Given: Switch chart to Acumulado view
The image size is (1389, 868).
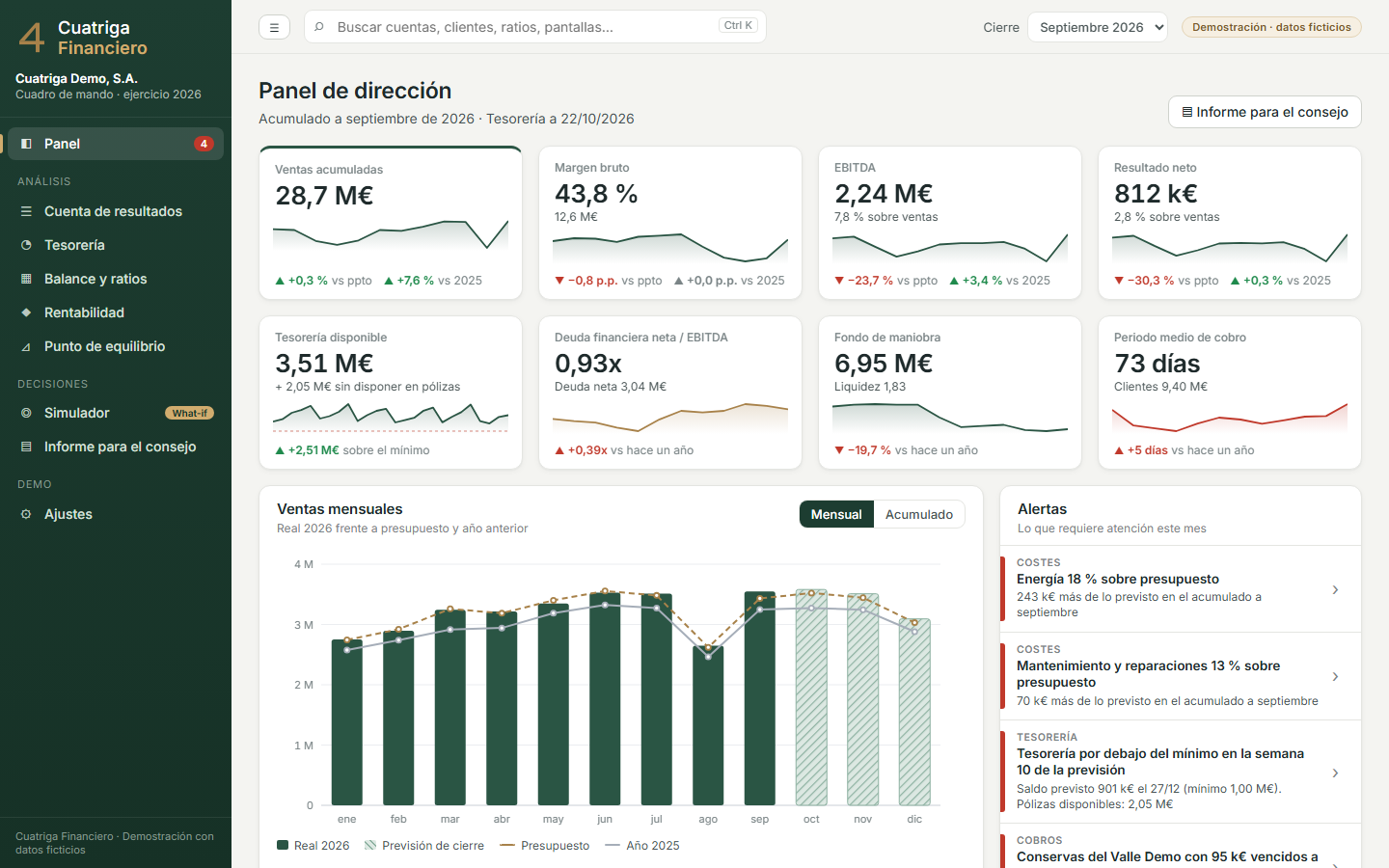Looking at the screenshot, I should (x=919, y=514).
